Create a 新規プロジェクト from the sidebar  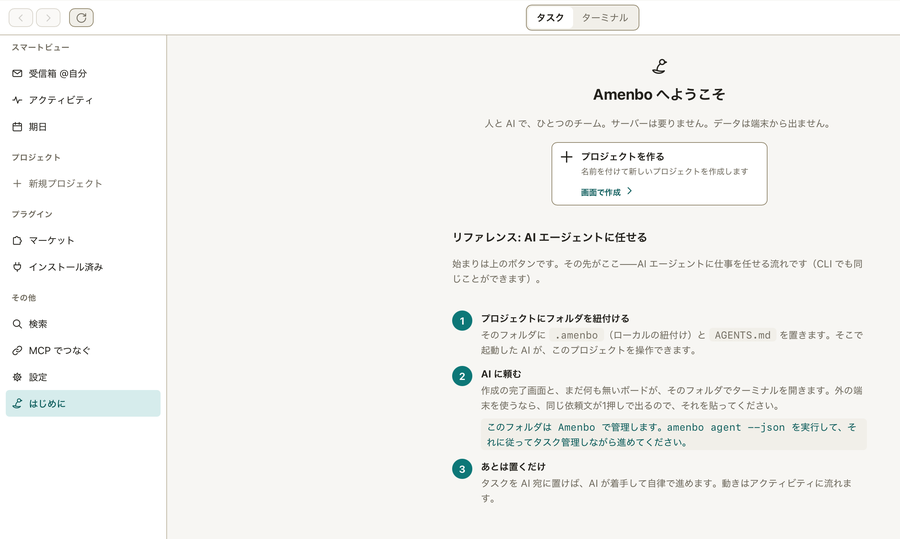(83, 184)
